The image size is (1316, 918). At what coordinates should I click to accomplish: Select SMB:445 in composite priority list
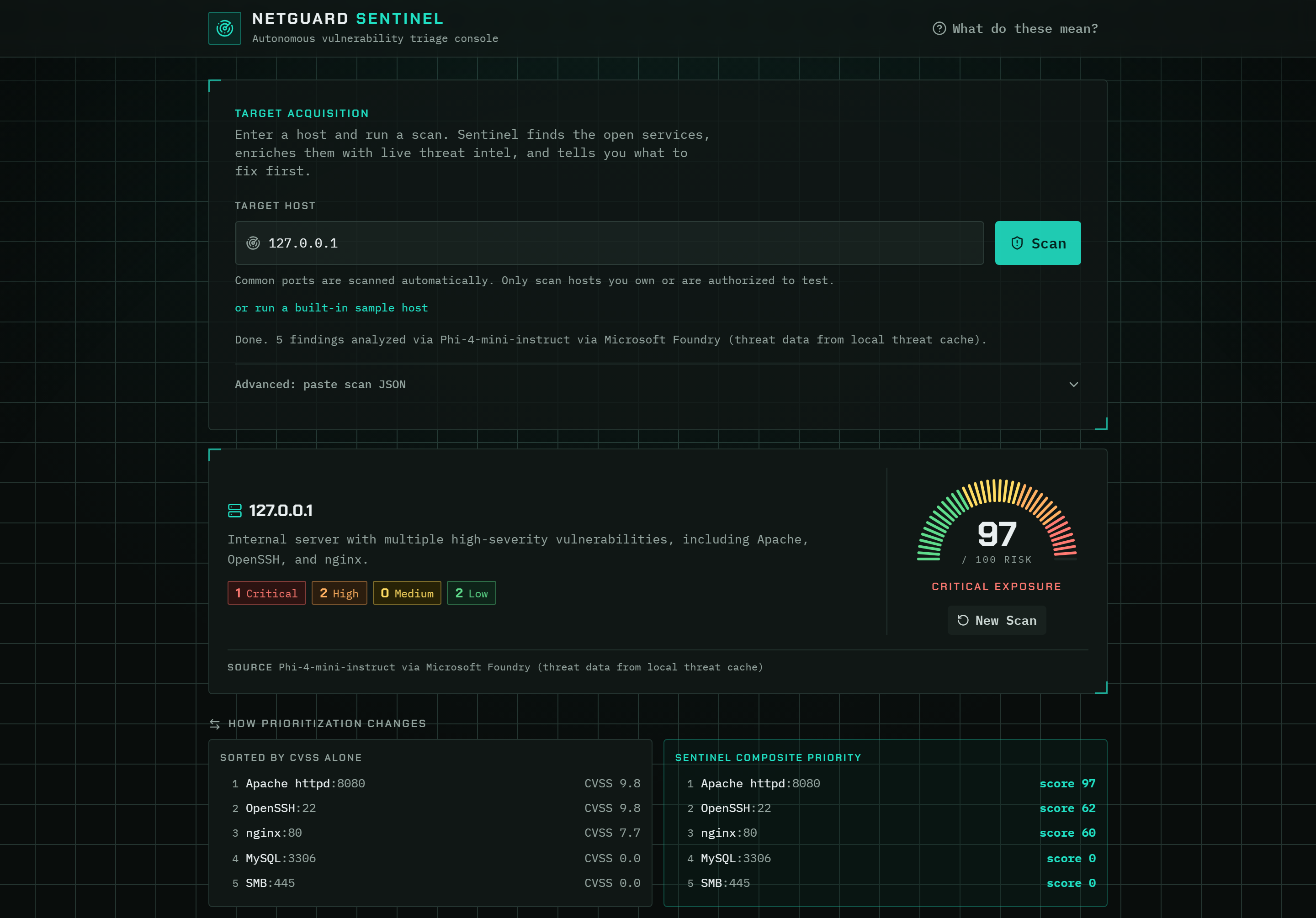click(886, 883)
